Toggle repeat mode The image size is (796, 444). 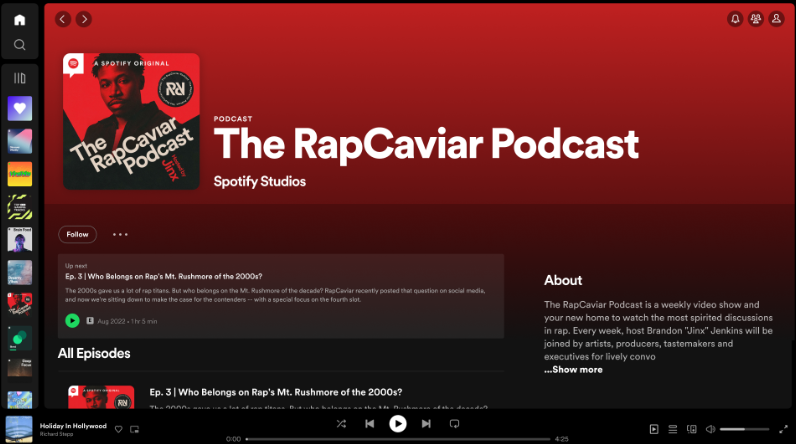click(454, 424)
